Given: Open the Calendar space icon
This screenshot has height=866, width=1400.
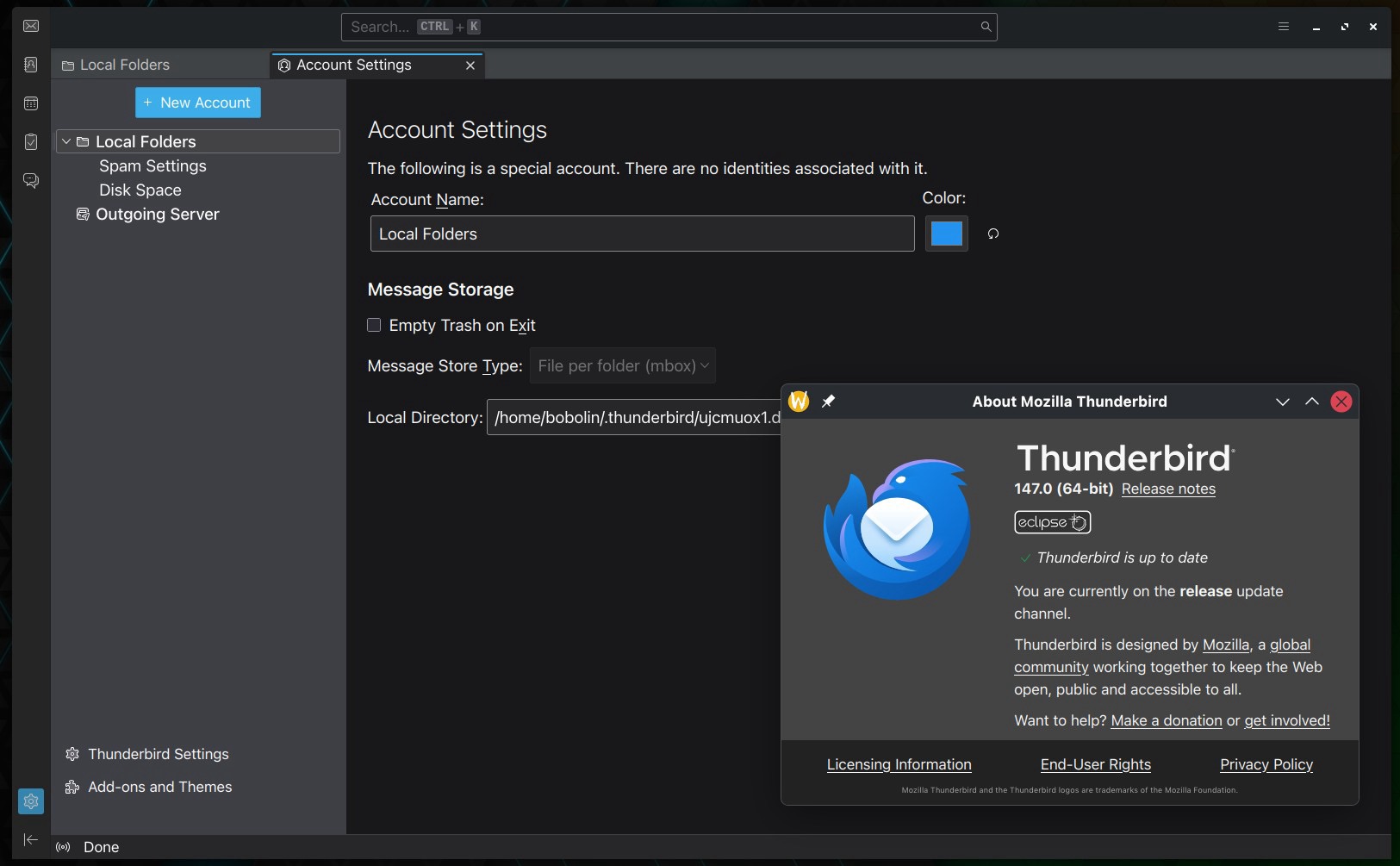Looking at the screenshot, I should coord(31,103).
